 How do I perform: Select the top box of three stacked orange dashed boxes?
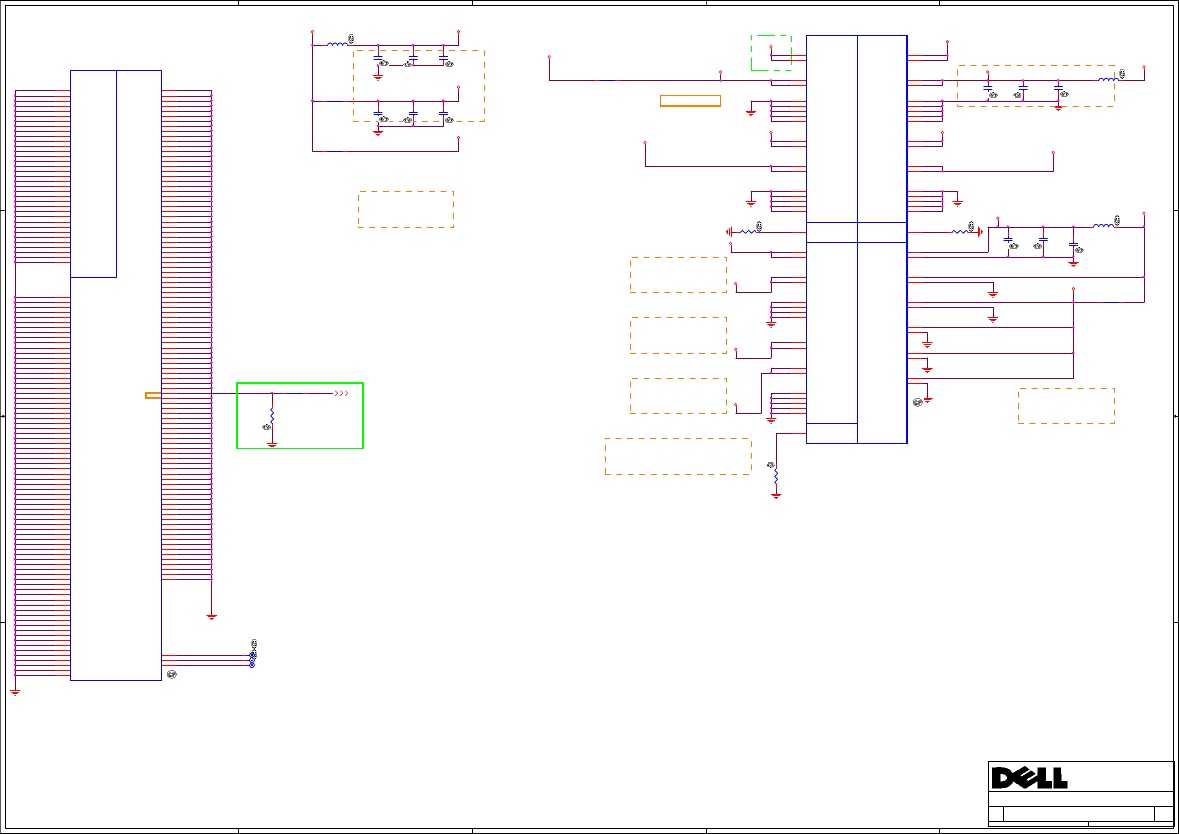point(678,274)
